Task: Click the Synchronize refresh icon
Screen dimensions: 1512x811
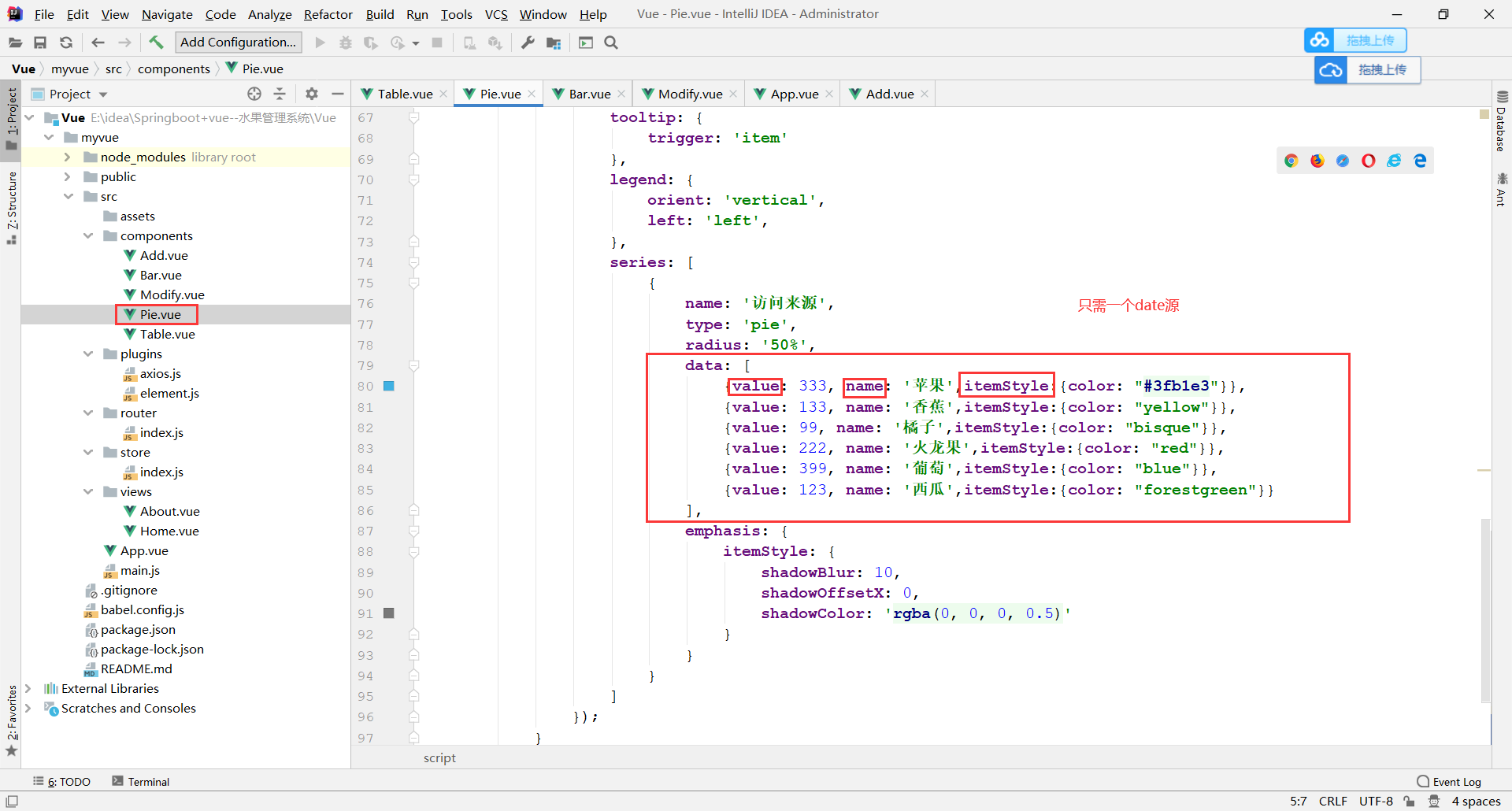Action: (66, 43)
